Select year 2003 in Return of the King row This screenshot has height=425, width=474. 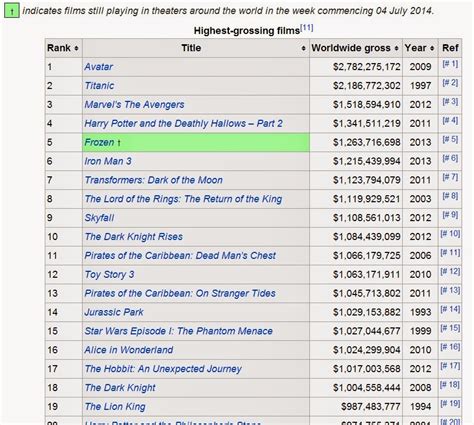pos(421,199)
